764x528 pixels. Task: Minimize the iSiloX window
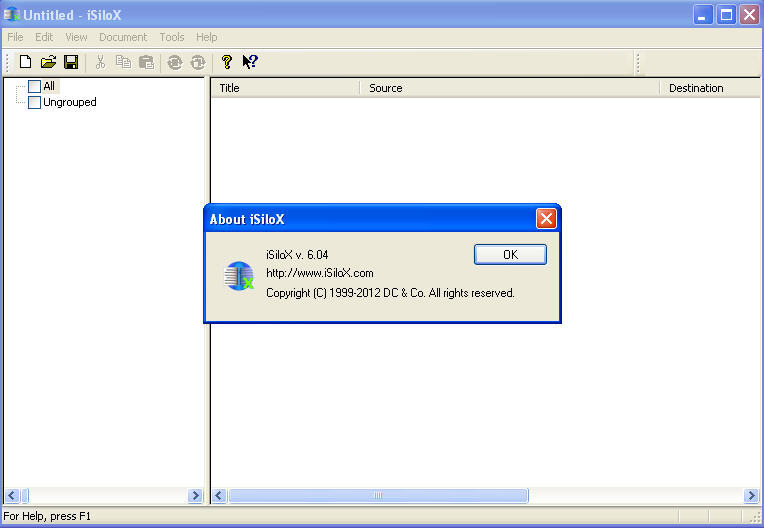point(702,15)
